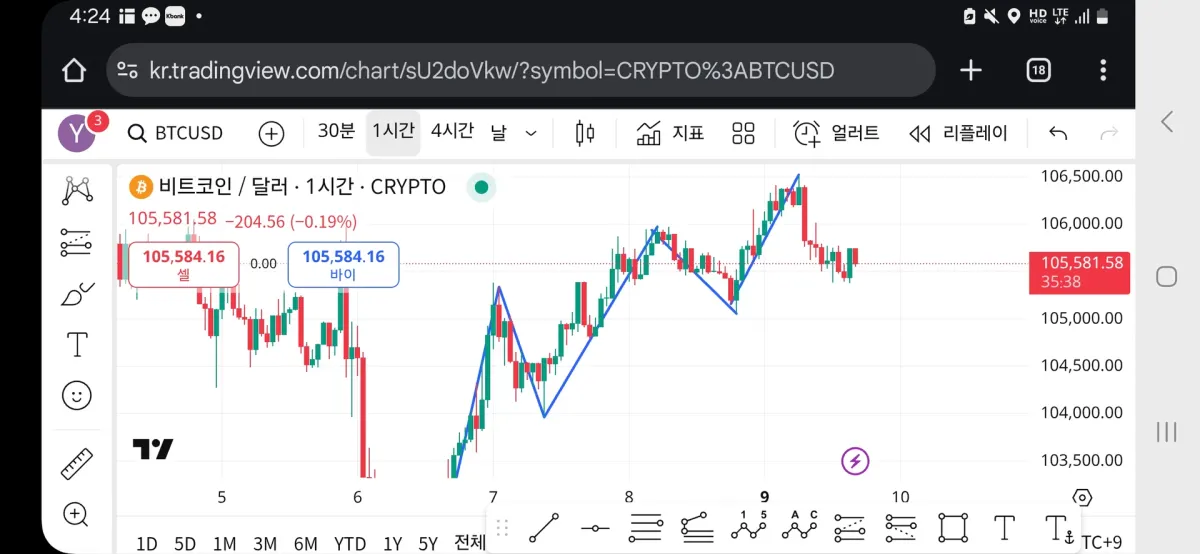Switch to the 4시간 timeframe
Screen dimensions: 1200x554
coord(452,132)
